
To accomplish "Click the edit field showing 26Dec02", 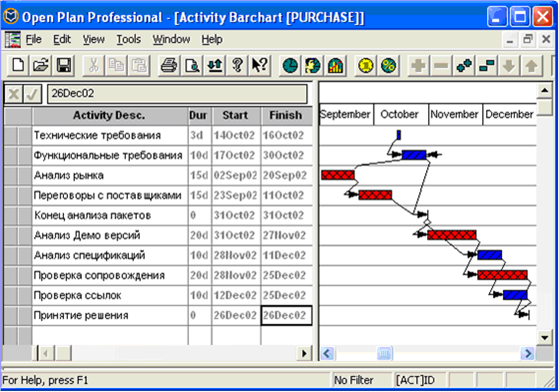I will click(177, 94).
